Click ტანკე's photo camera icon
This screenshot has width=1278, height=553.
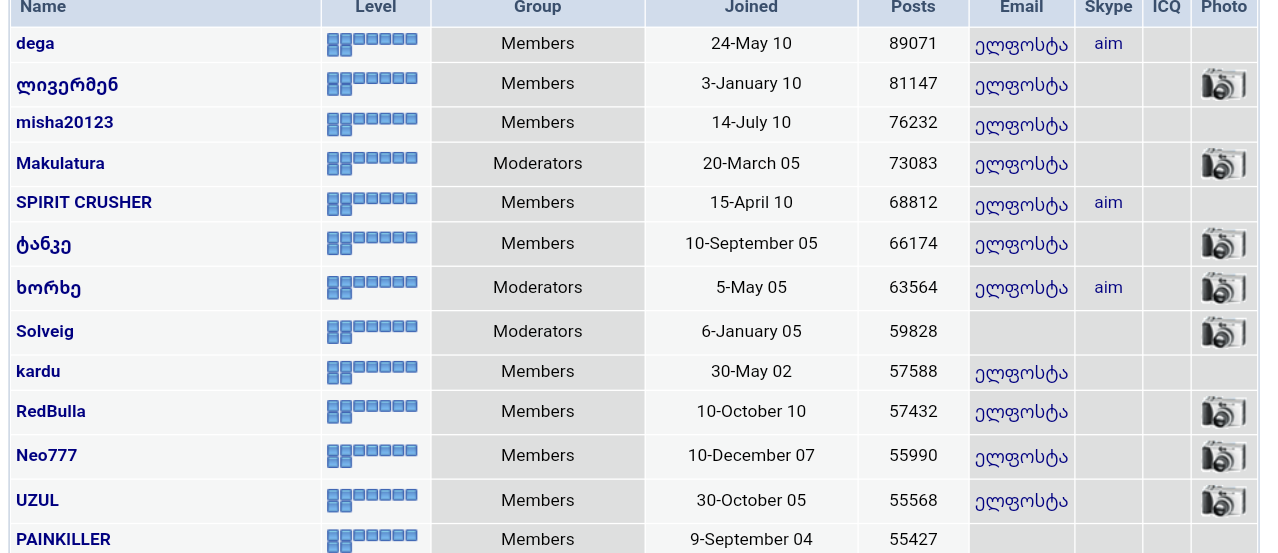pos(1223,244)
